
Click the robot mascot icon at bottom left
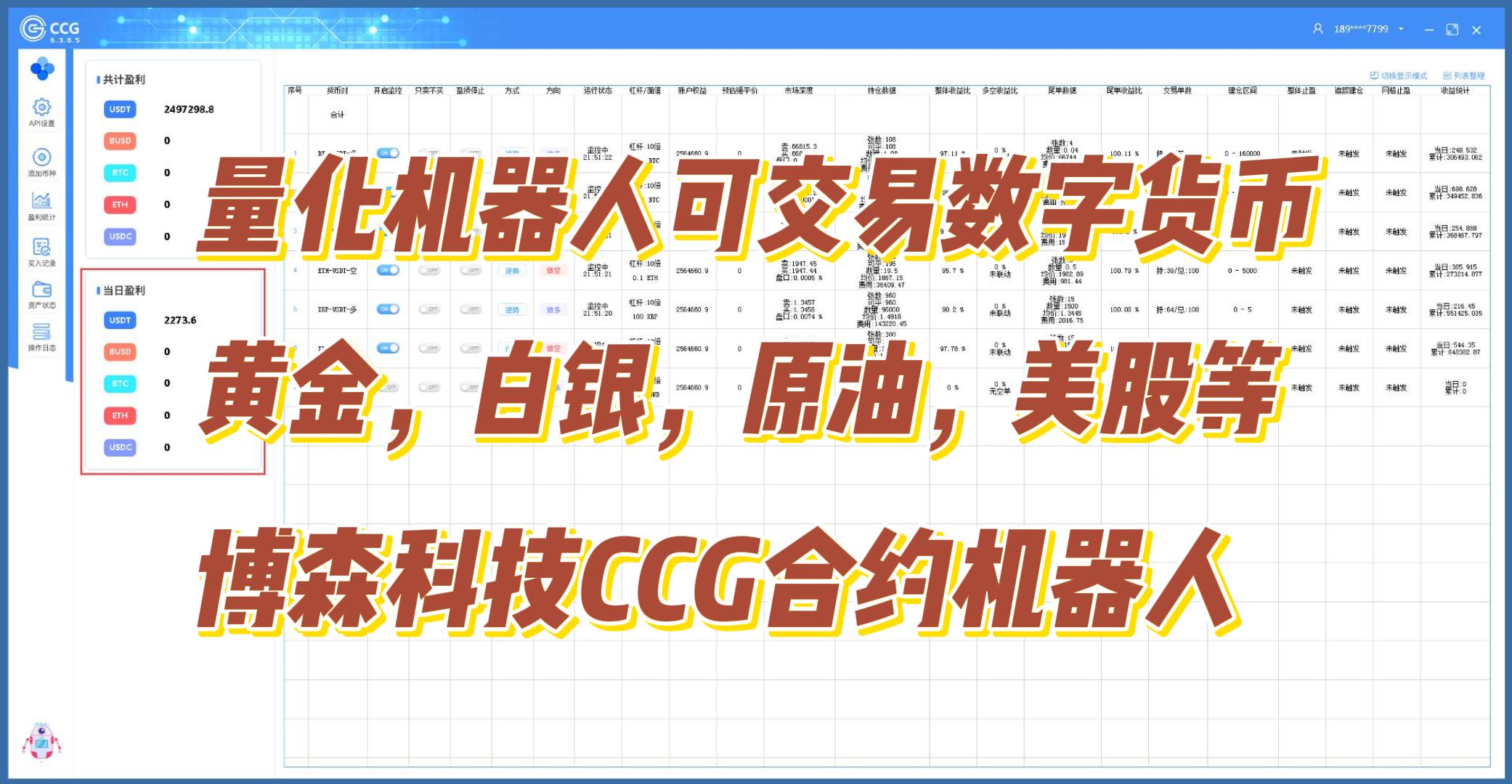pyautogui.click(x=41, y=742)
